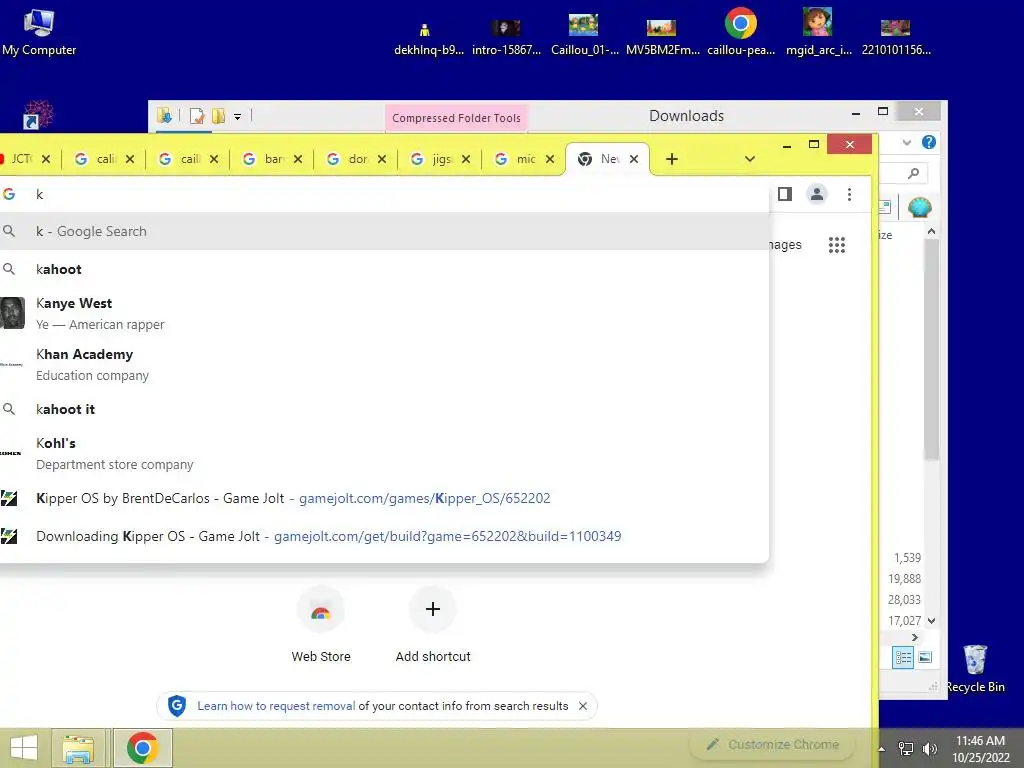Switch Downloads to large icons view

tap(925, 657)
